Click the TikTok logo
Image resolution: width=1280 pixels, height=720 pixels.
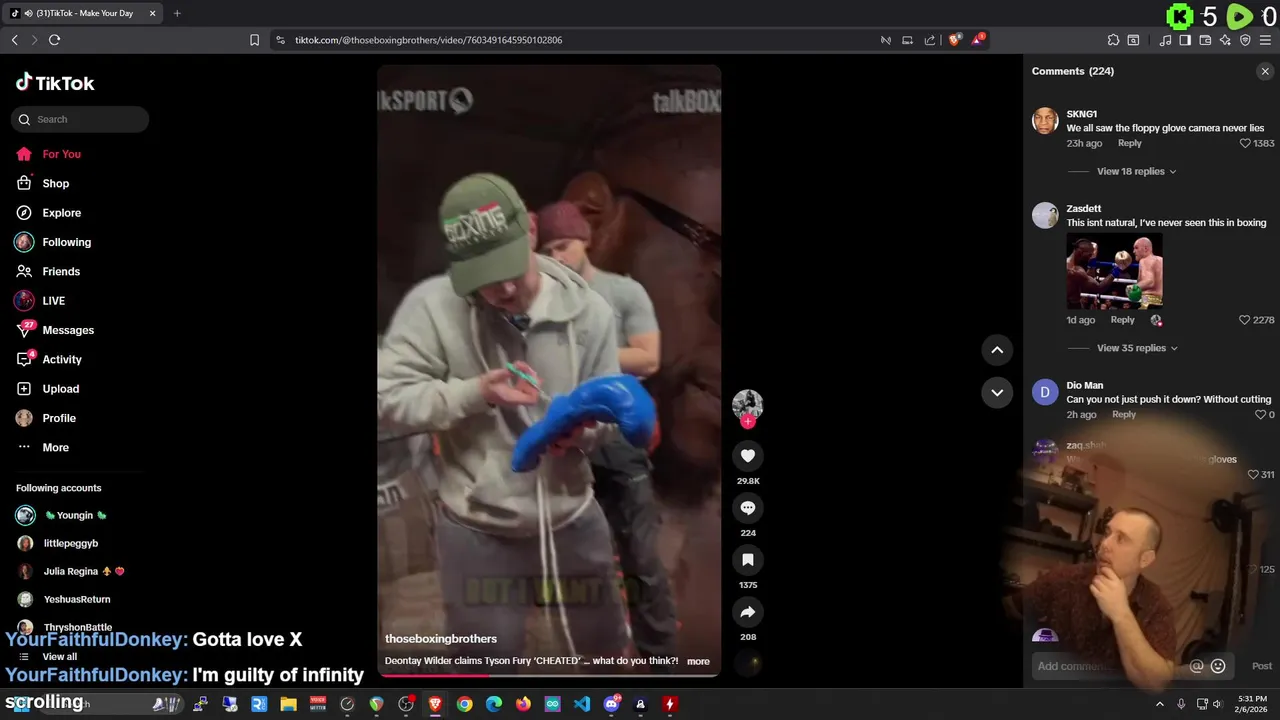point(55,83)
